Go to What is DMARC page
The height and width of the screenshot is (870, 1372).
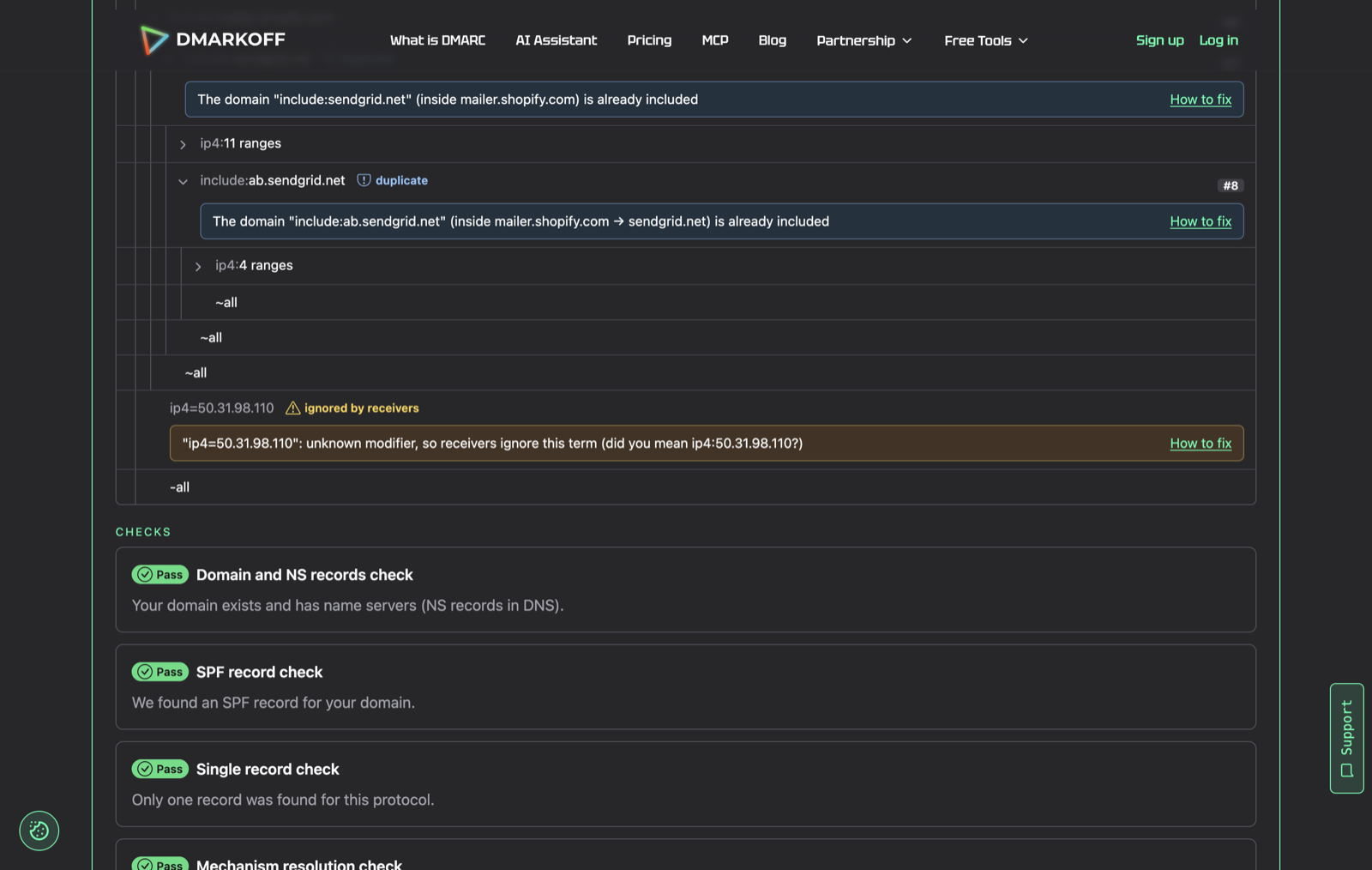click(437, 40)
